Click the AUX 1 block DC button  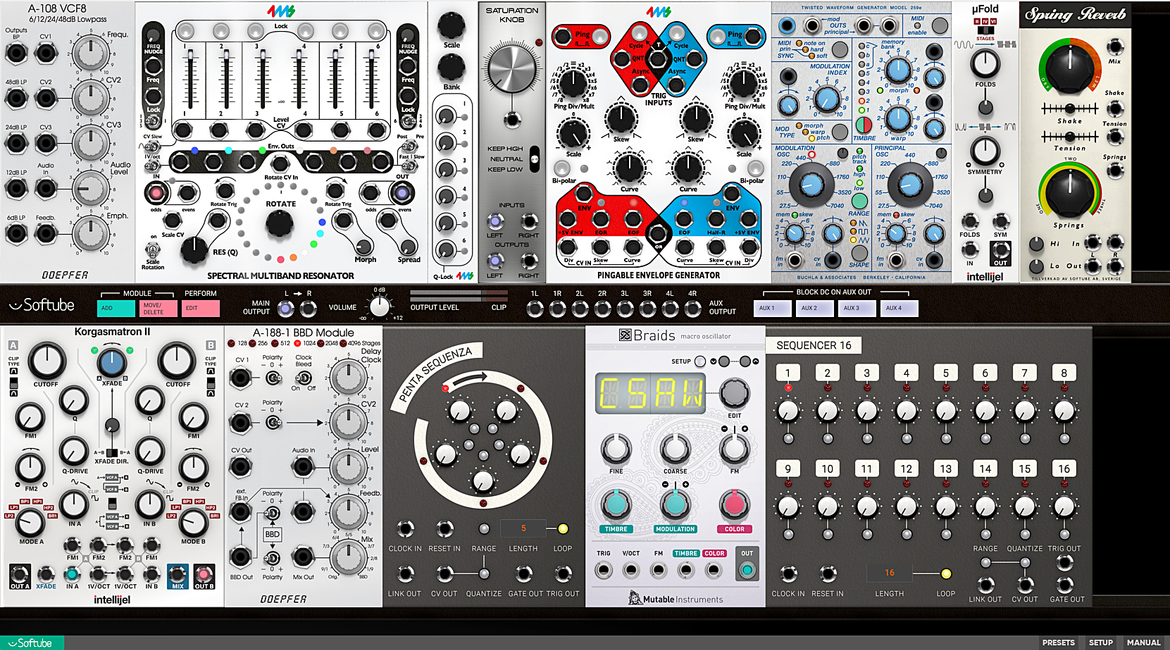(772, 307)
